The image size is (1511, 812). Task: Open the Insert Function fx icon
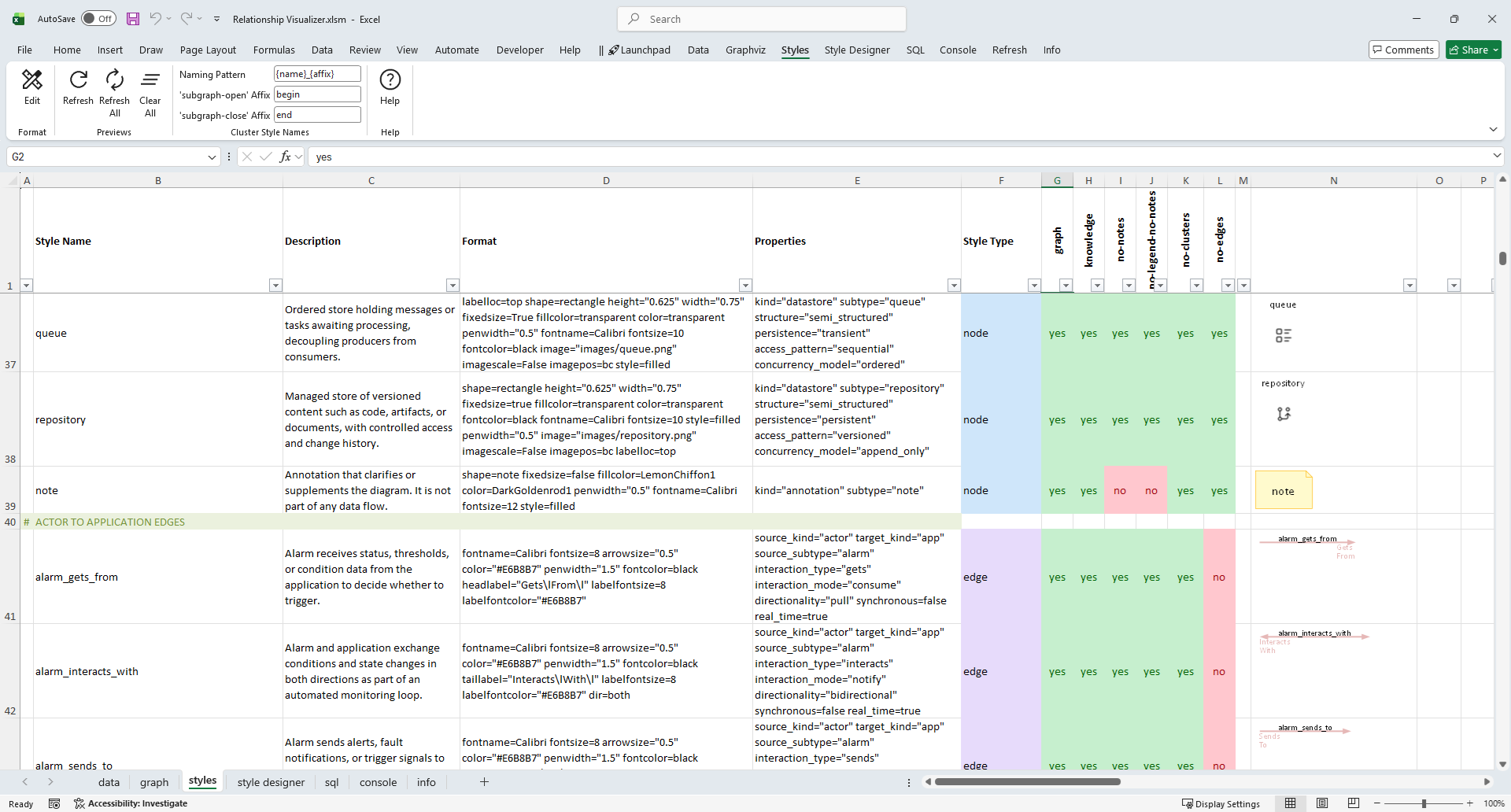tap(286, 157)
